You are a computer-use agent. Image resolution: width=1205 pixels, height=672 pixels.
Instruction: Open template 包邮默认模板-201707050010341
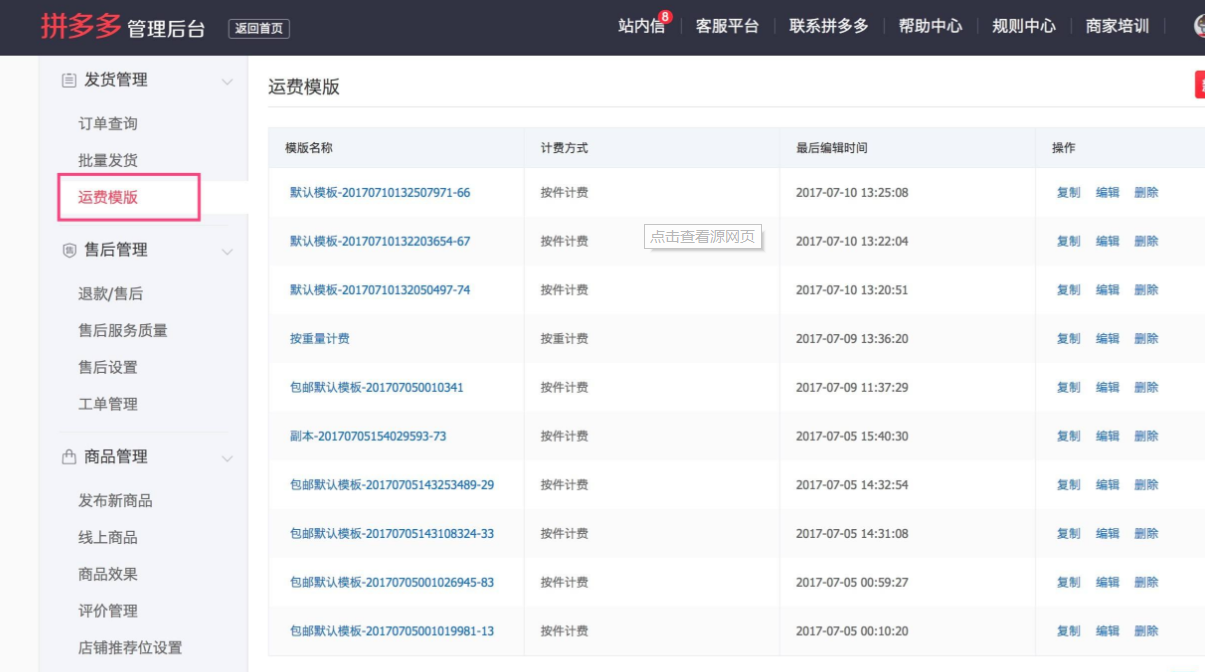tap(377, 387)
